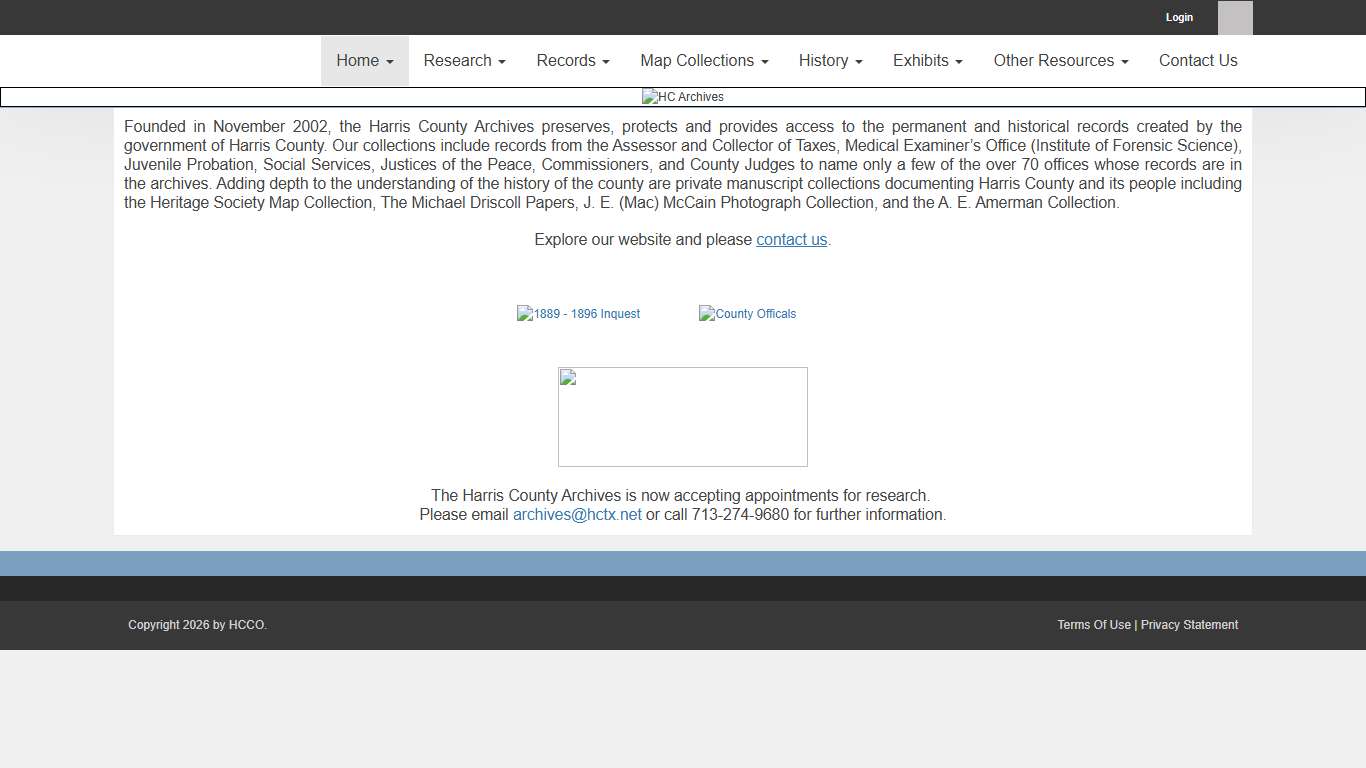The width and height of the screenshot is (1366, 768).
Task: Expand the Research menu
Action: pyautogui.click(x=464, y=61)
